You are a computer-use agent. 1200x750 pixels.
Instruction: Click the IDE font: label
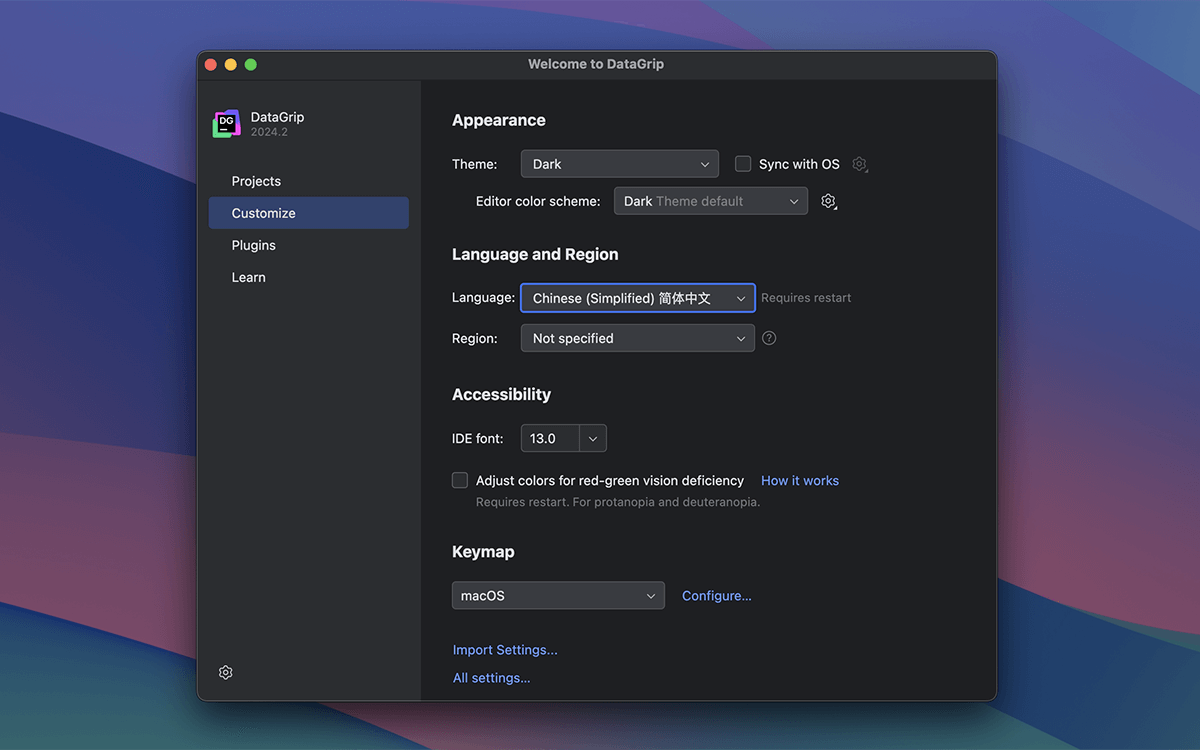478,438
